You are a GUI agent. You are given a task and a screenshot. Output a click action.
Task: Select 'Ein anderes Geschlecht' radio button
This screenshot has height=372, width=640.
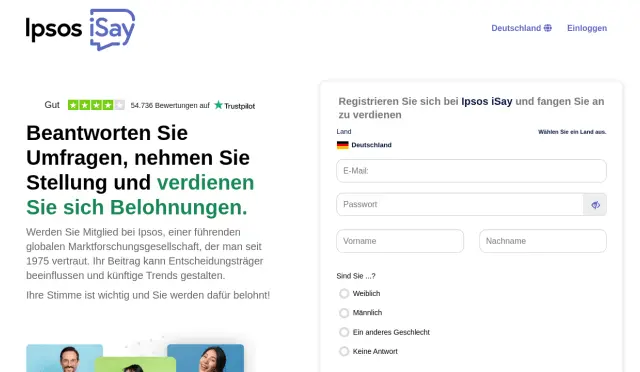(344, 332)
